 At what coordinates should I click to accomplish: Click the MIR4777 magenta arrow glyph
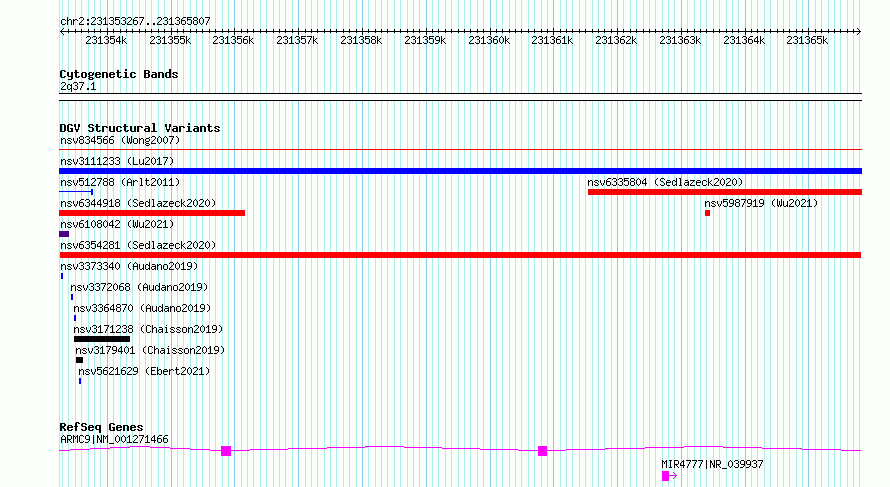coord(669,476)
